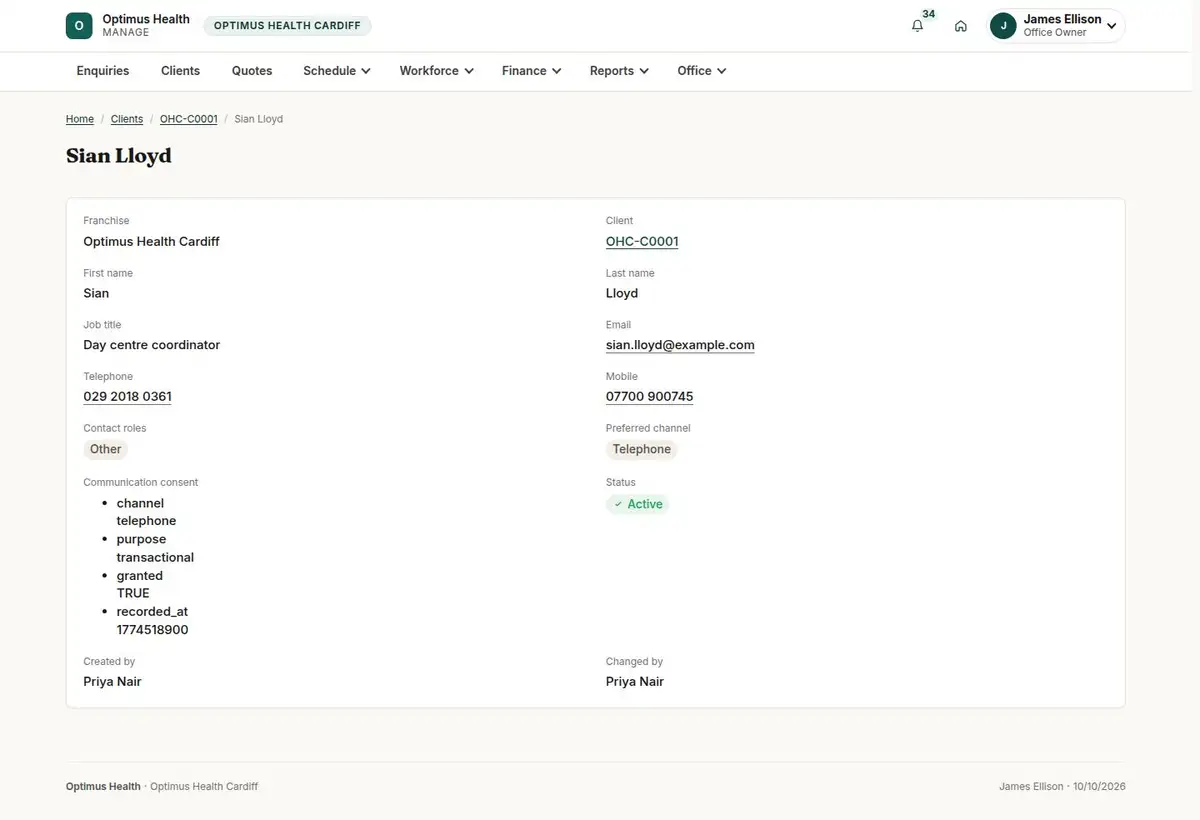Viewport: 1200px width, 820px height.
Task: Expand the Workforce menu
Action: point(436,71)
